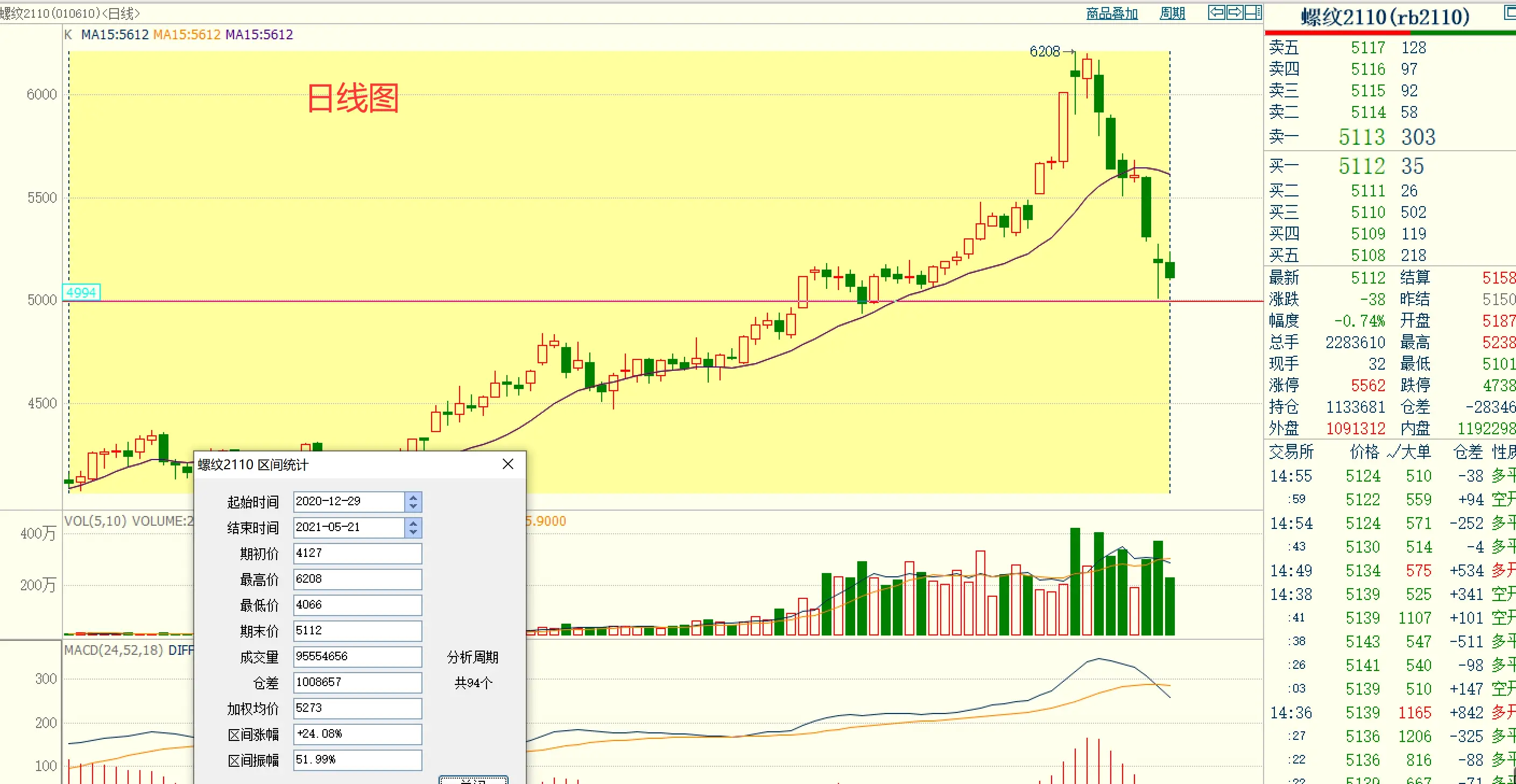Click the 卖一 ask price 5113
The height and width of the screenshot is (784, 1516).
coord(1362,137)
